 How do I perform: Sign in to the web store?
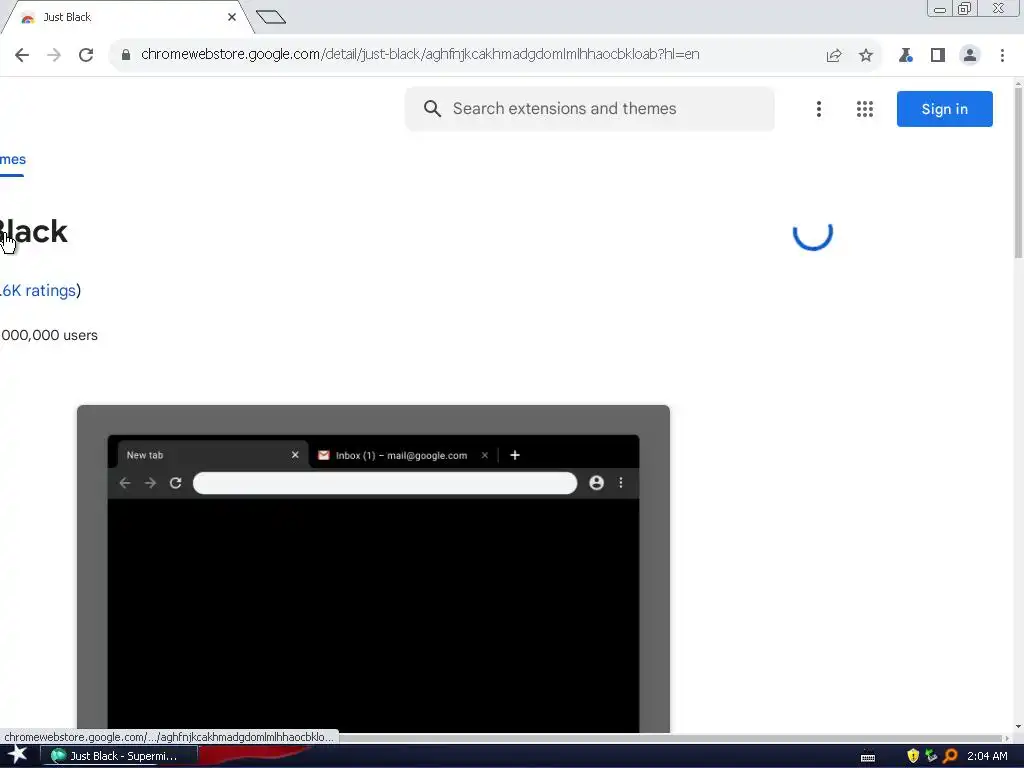(944, 109)
